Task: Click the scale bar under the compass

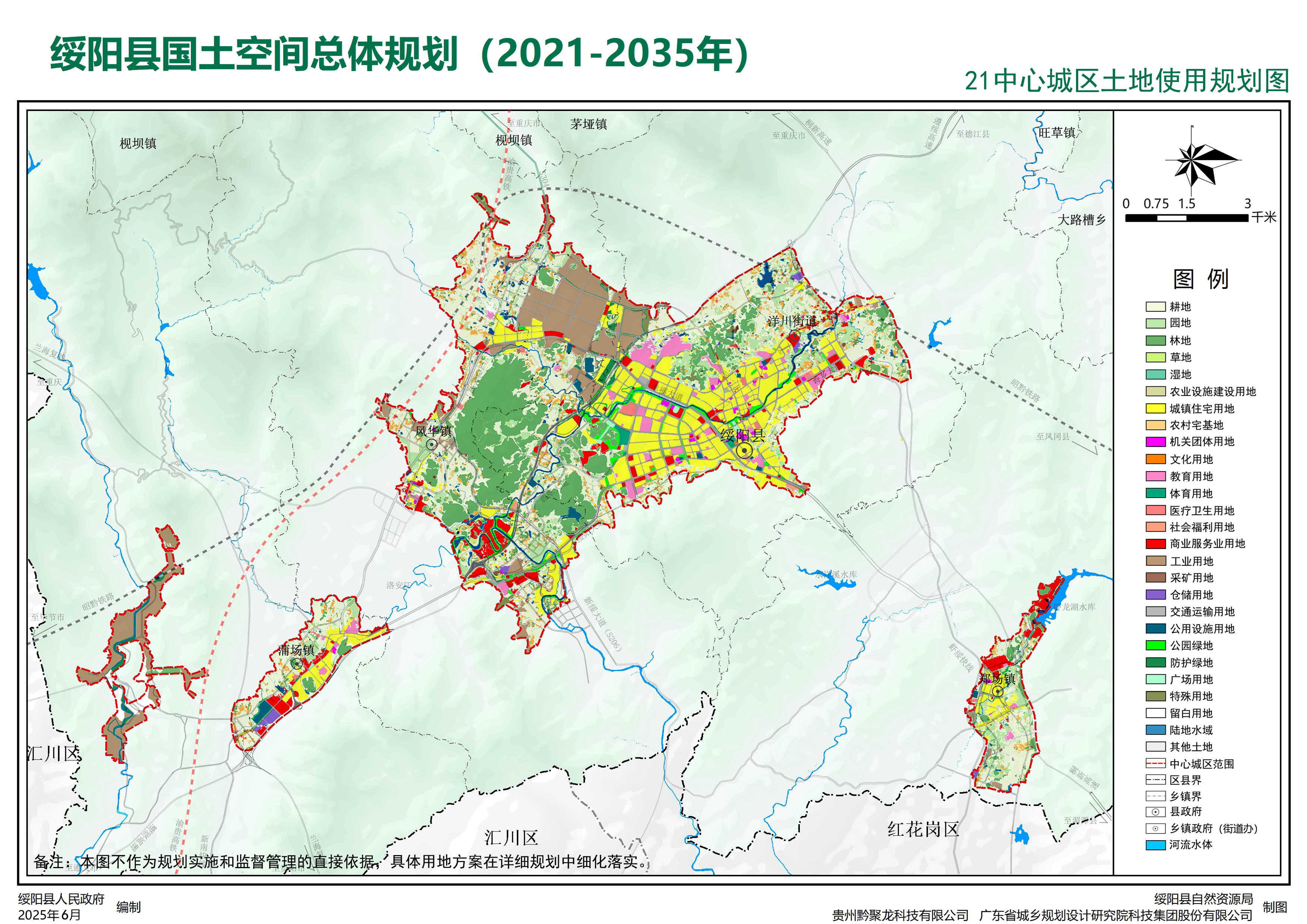Action: [1187, 218]
